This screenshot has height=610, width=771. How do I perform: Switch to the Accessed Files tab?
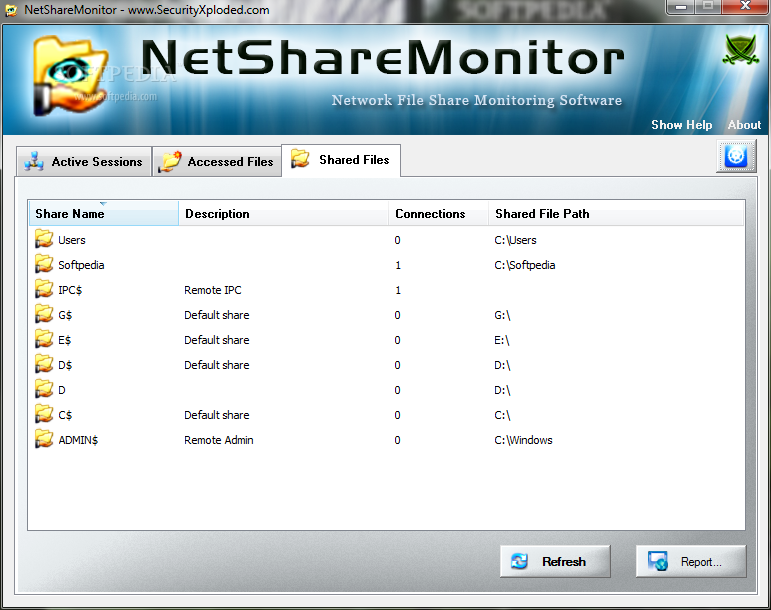pos(217,161)
